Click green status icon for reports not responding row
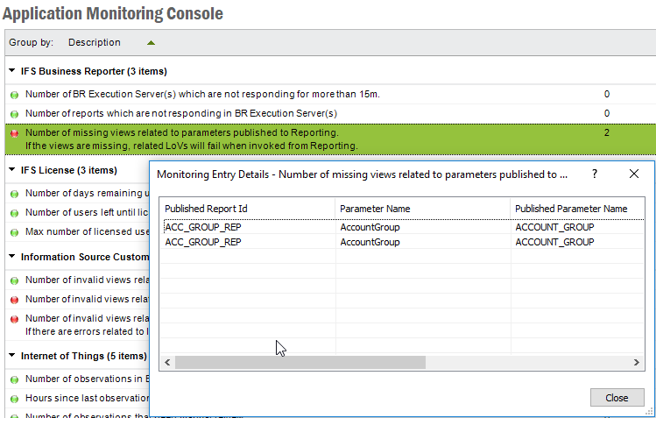 pos(15,114)
